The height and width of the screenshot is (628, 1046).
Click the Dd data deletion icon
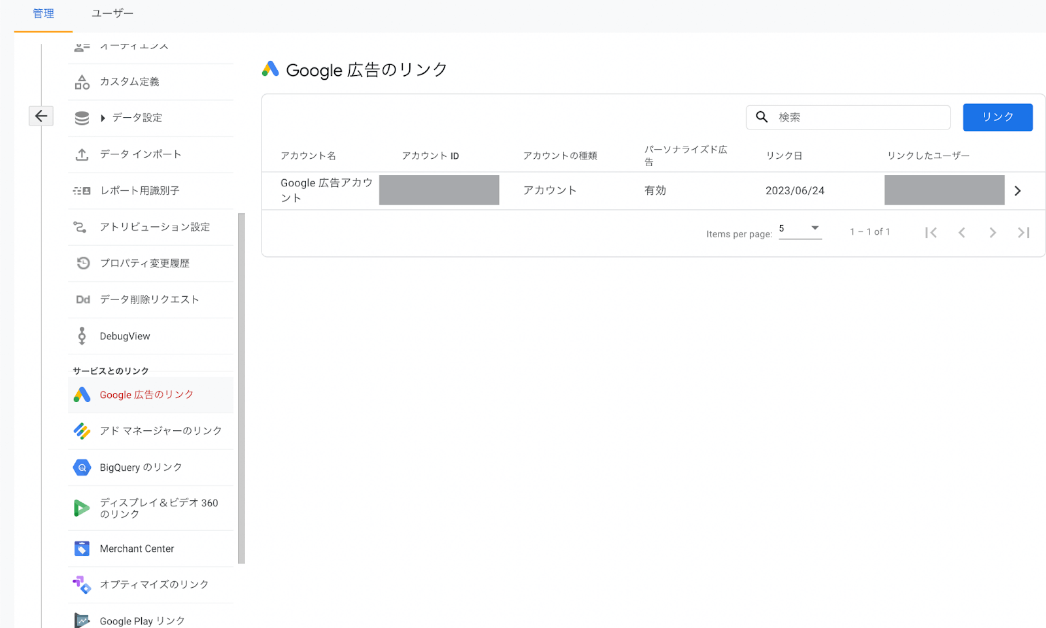83,300
